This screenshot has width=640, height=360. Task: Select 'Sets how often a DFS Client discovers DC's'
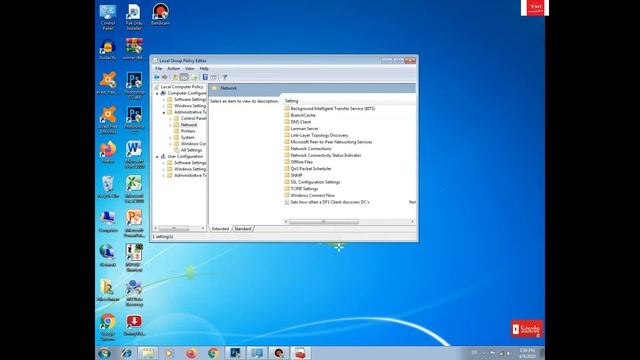pos(327,202)
